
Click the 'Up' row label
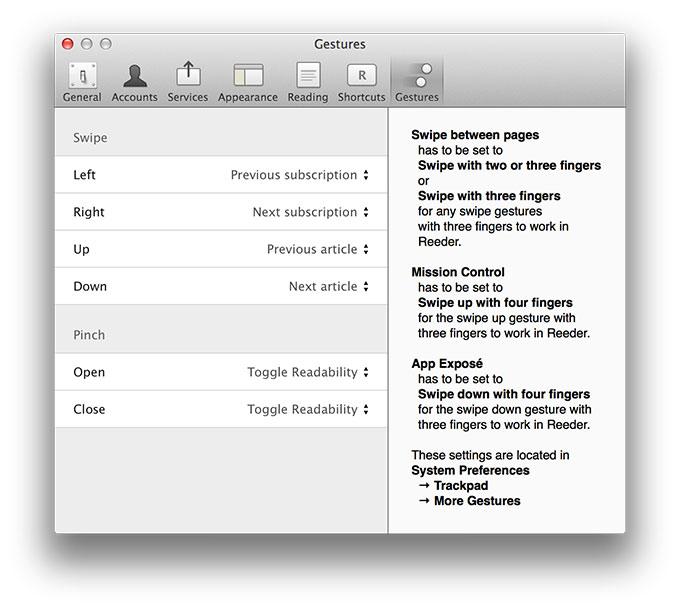(x=81, y=249)
